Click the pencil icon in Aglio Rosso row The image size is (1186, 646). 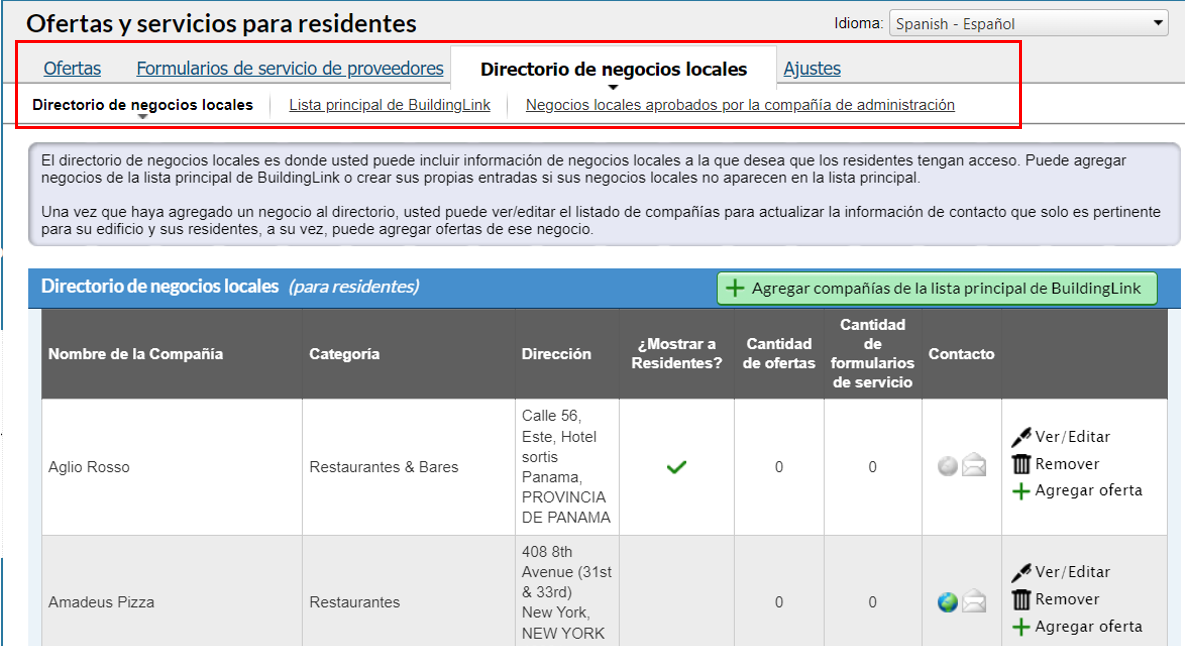click(1021, 437)
